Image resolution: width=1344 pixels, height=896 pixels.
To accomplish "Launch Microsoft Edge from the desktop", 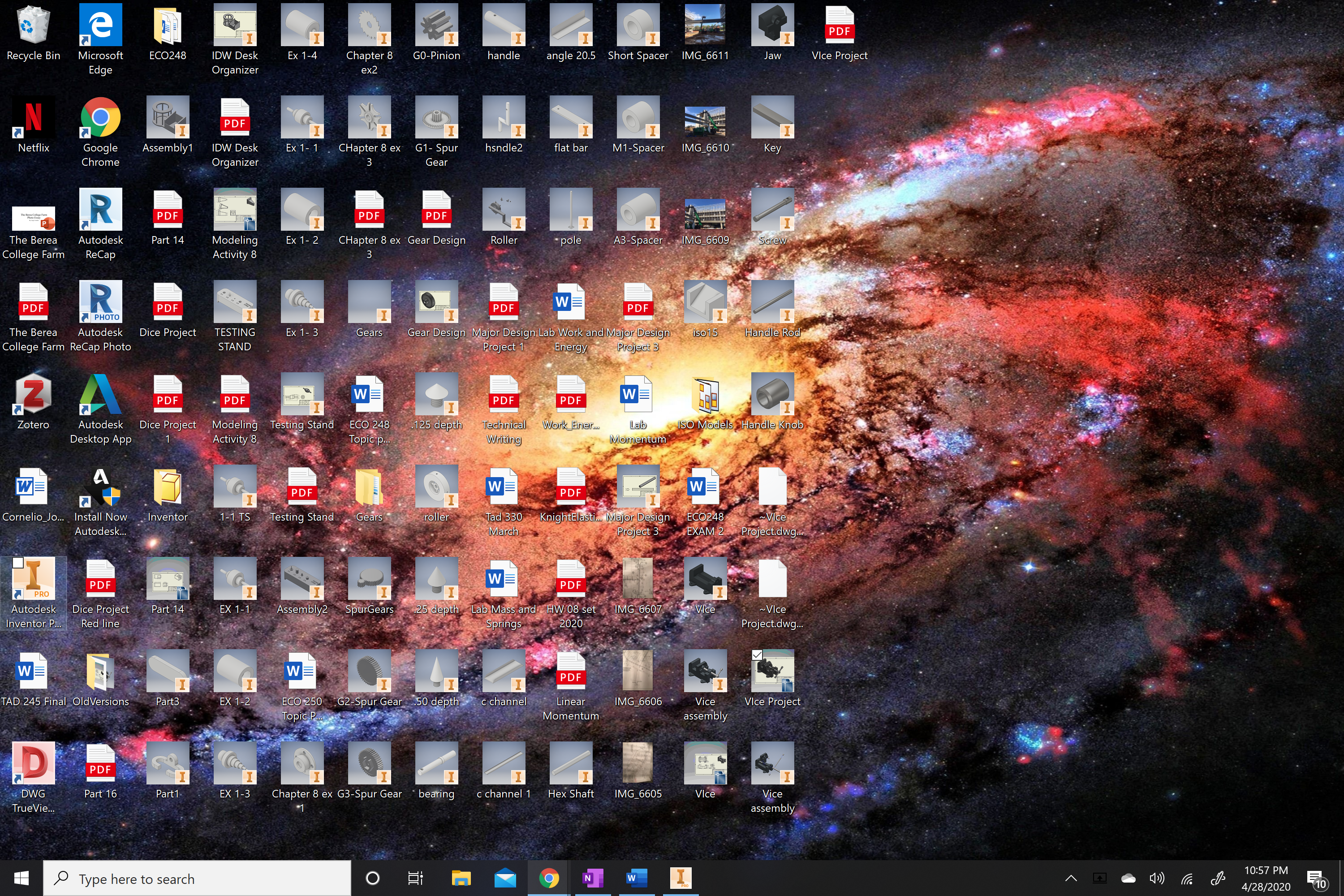I will pyautogui.click(x=100, y=39).
